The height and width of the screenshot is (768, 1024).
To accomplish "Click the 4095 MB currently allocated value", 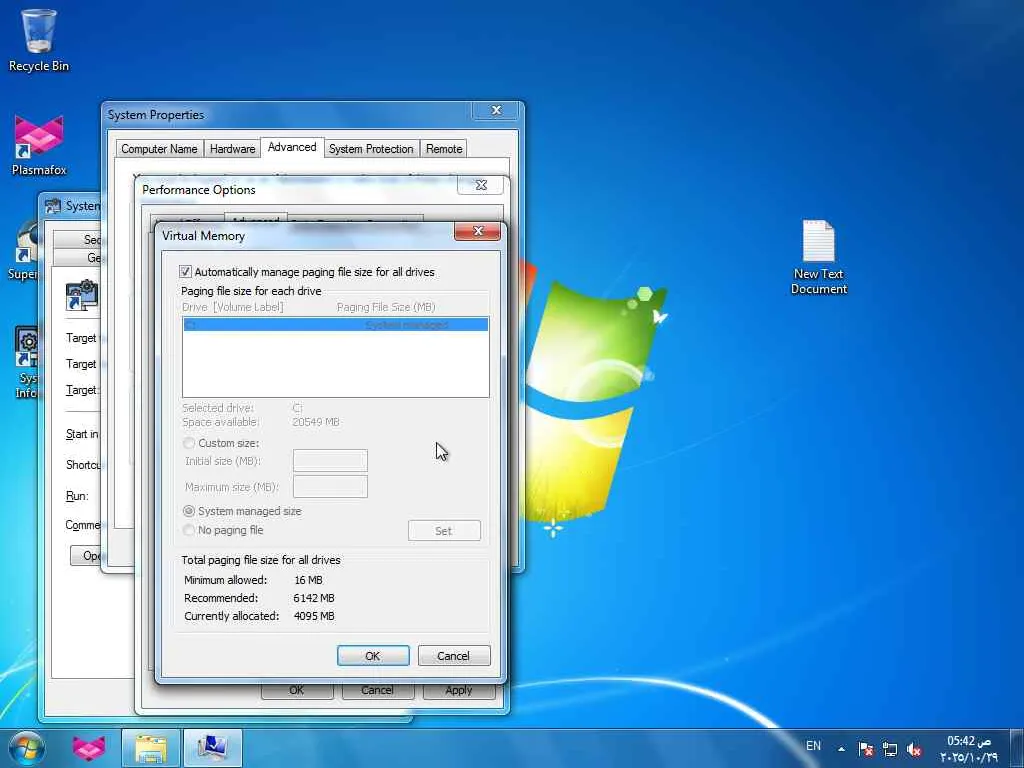I will coord(314,616).
